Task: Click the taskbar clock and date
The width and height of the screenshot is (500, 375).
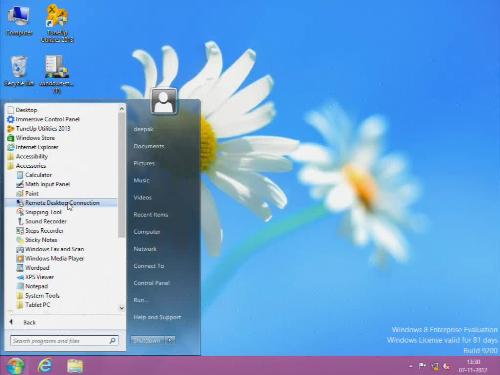Action: (x=473, y=366)
